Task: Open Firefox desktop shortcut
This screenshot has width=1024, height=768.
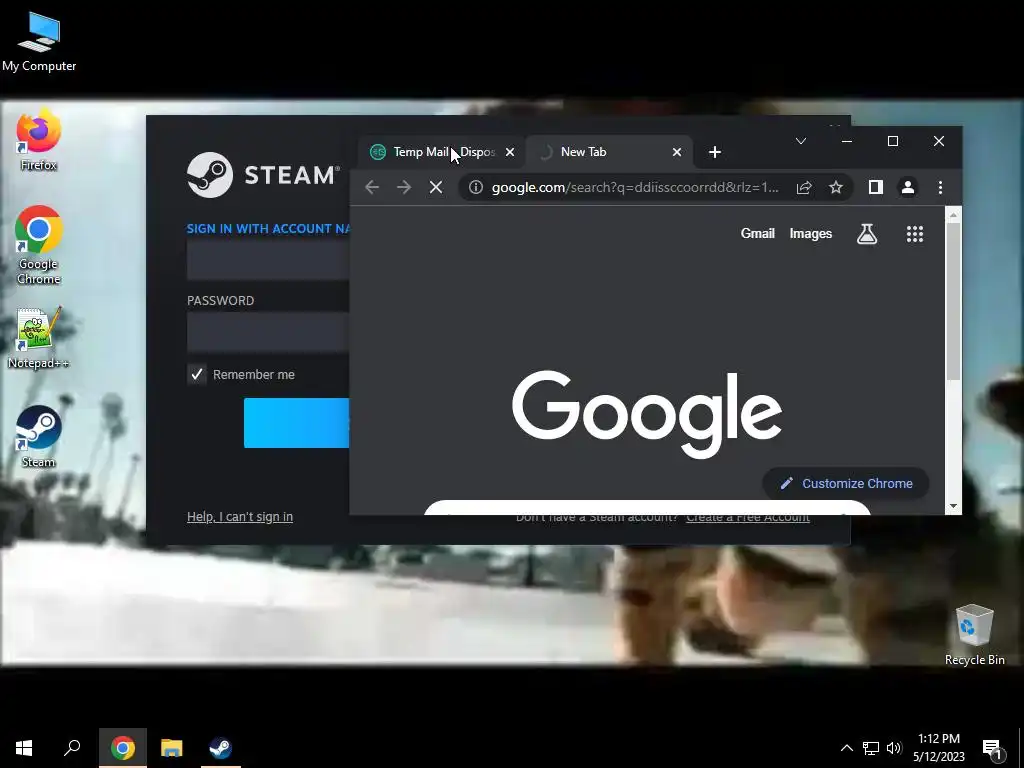Action: tap(39, 140)
